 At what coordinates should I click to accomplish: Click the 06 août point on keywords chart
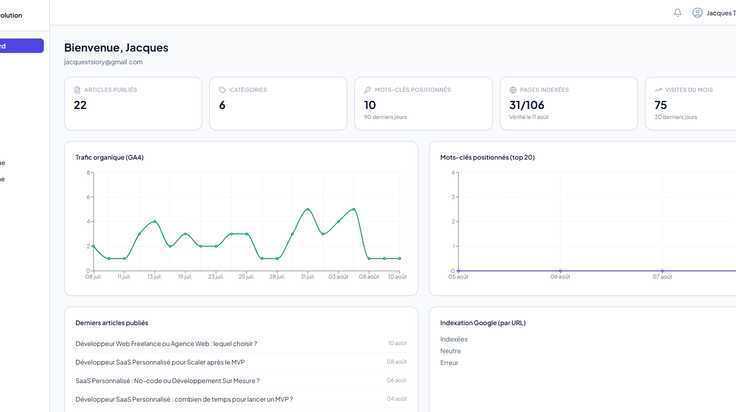560,271
